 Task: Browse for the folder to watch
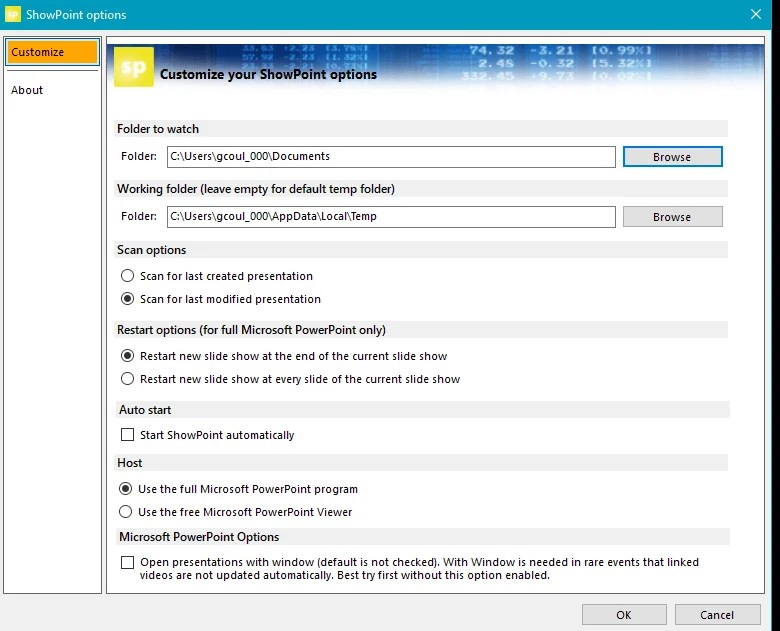coord(673,157)
